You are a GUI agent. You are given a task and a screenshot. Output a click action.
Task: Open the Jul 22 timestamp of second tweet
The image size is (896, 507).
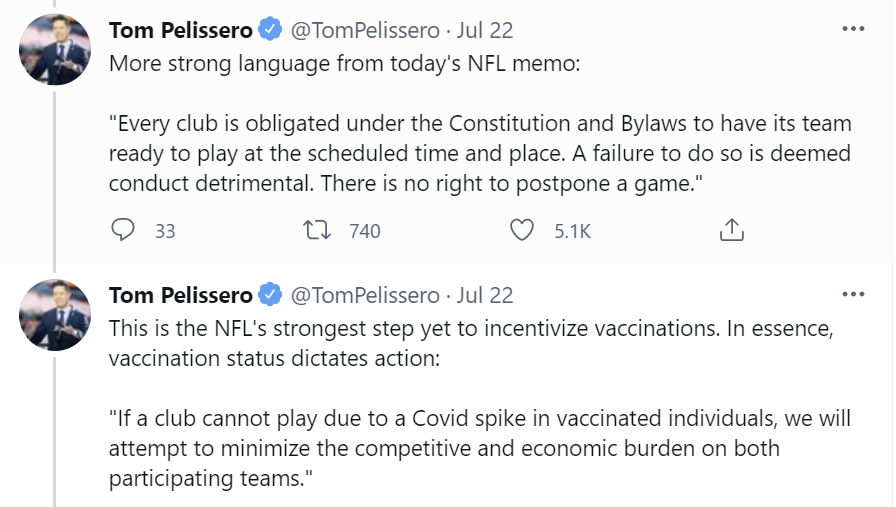[x=485, y=295]
